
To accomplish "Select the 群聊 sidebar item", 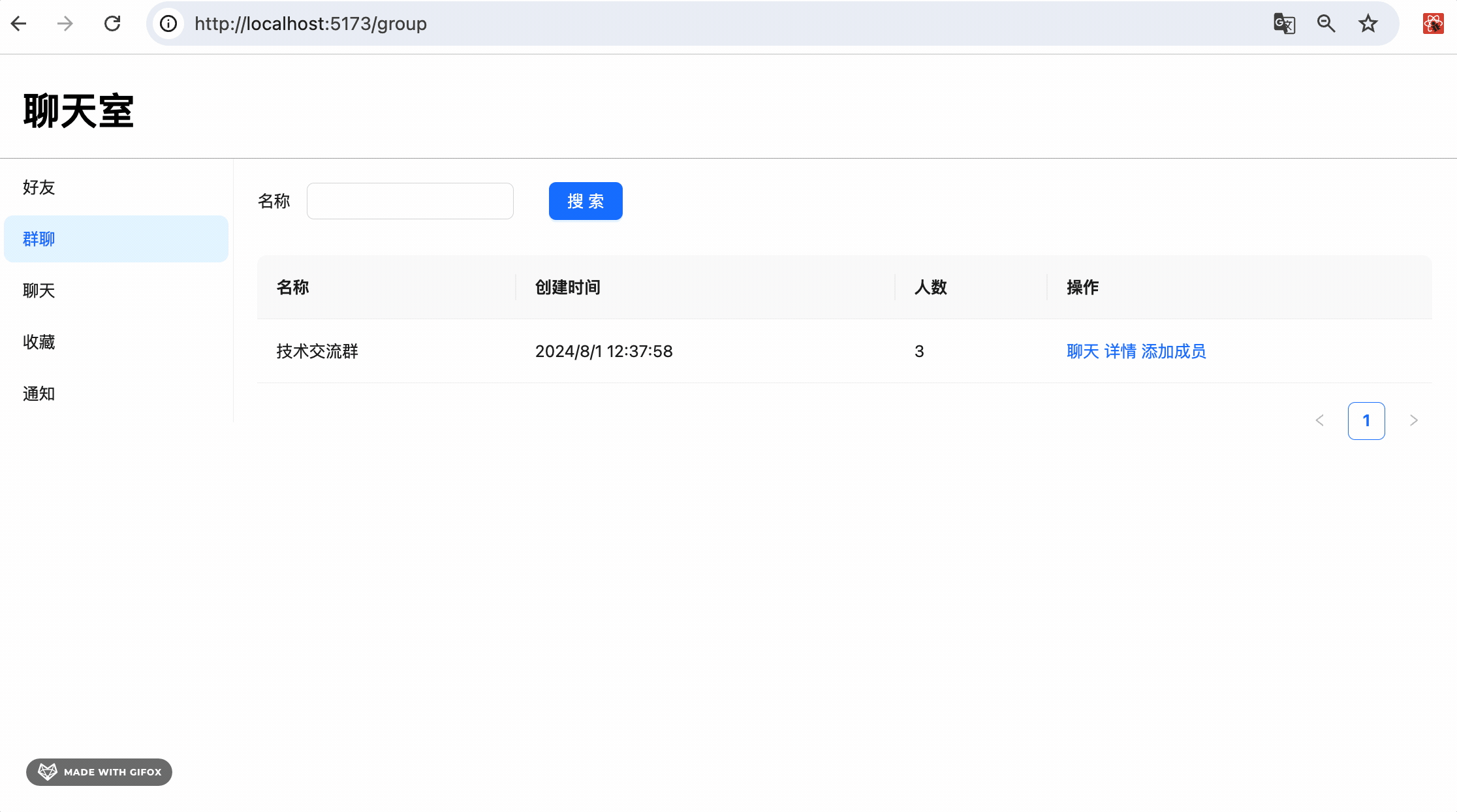I will [39, 239].
